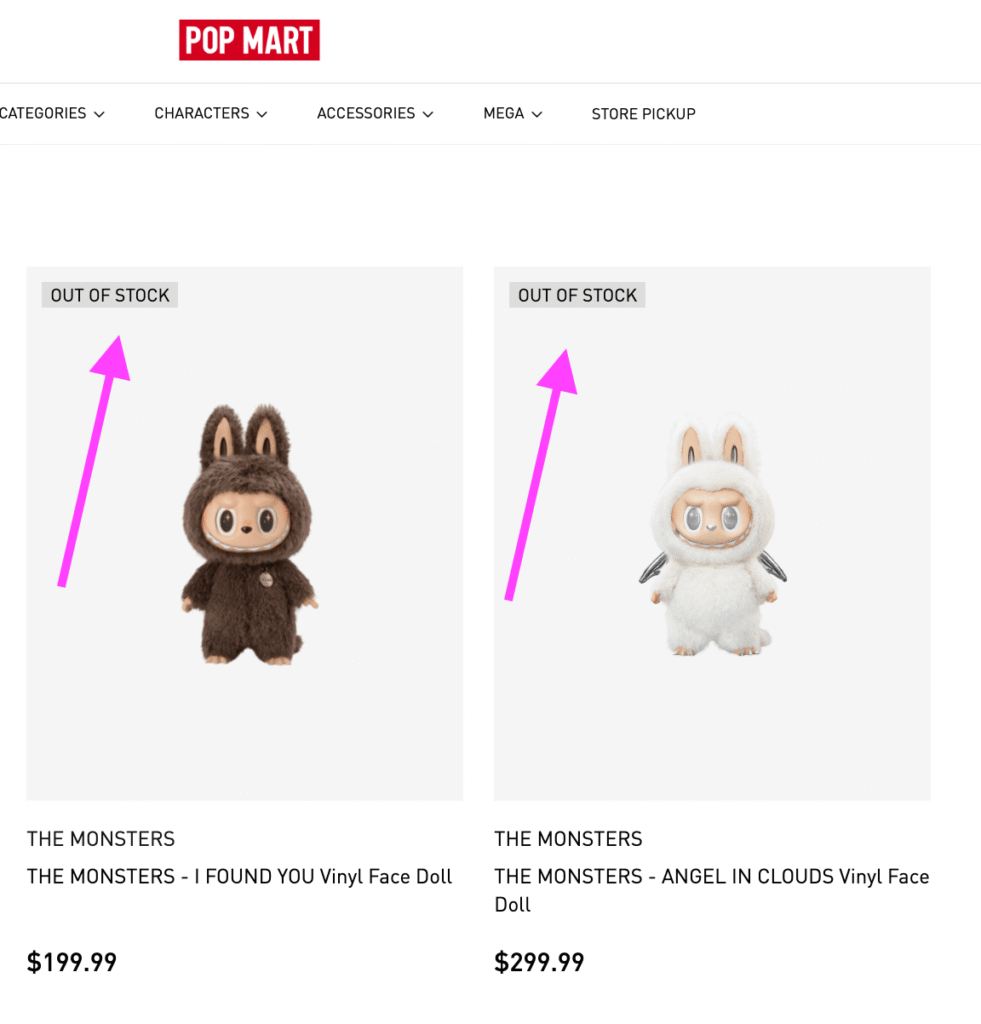Click the brown I FOUND YOU doll image
Viewport: 981px width, 1024px height.
pos(246,535)
